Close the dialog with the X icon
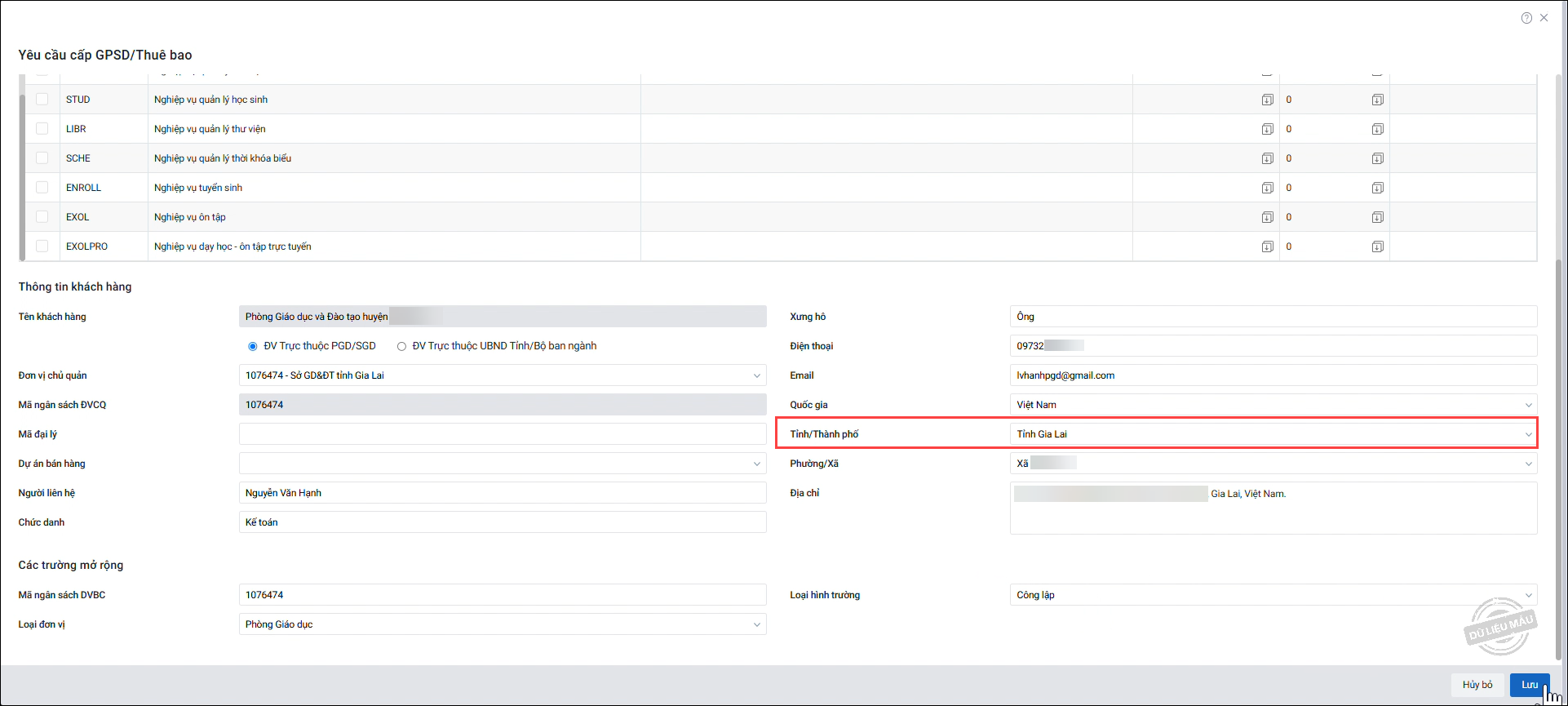 (1544, 18)
